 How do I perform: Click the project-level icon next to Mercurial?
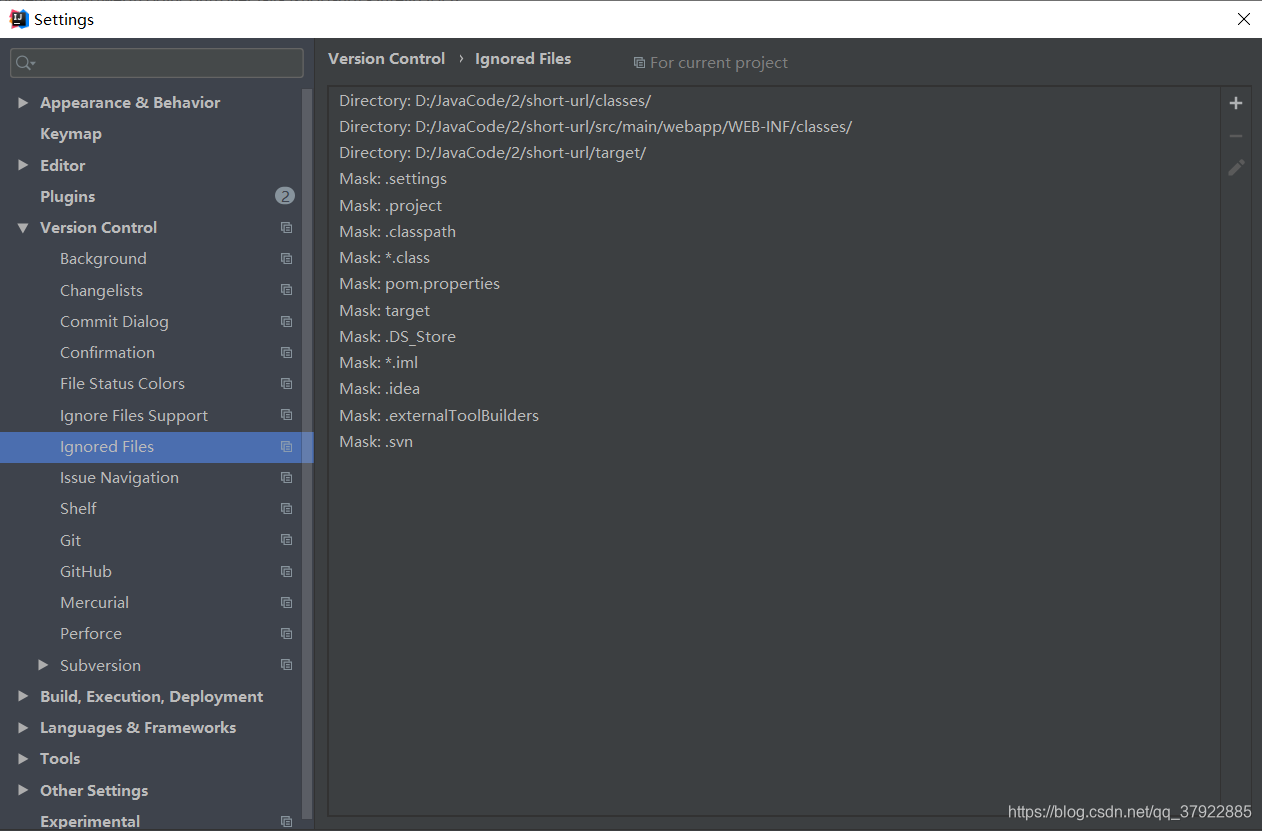(x=287, y=603)
